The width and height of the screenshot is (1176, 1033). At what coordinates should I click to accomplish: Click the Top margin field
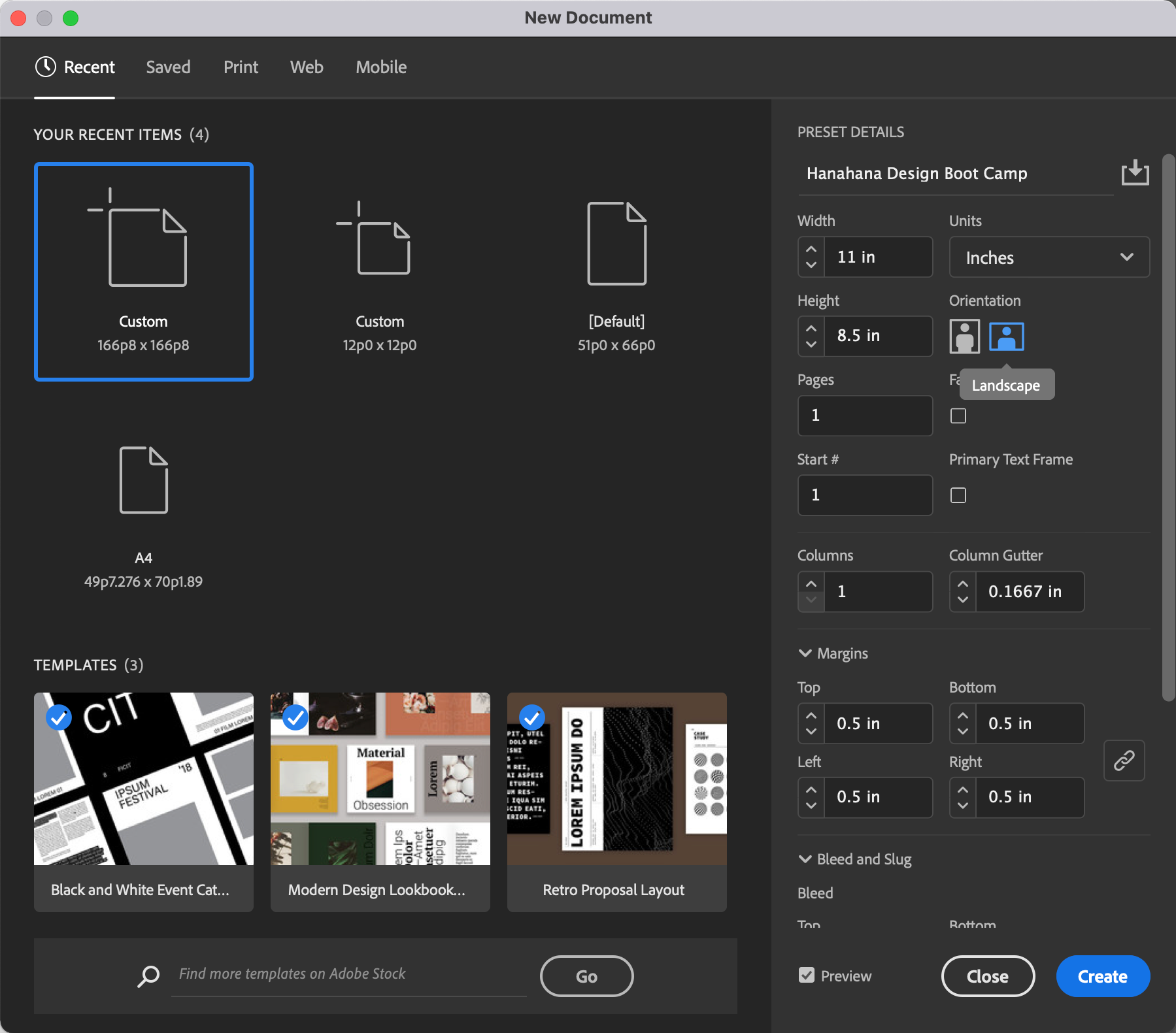click(878, 723)
